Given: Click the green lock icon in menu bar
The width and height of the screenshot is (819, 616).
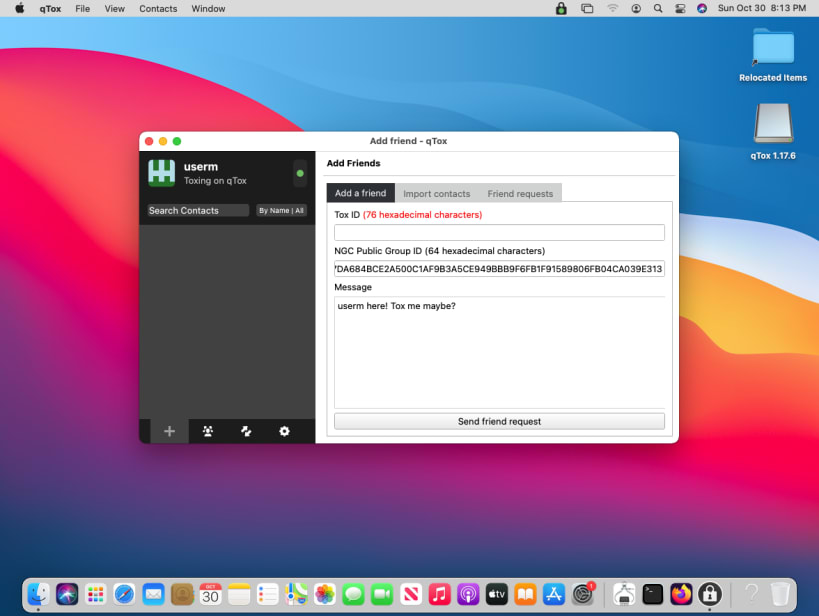Looking at the screenshot, I should [x=561, y=8].
